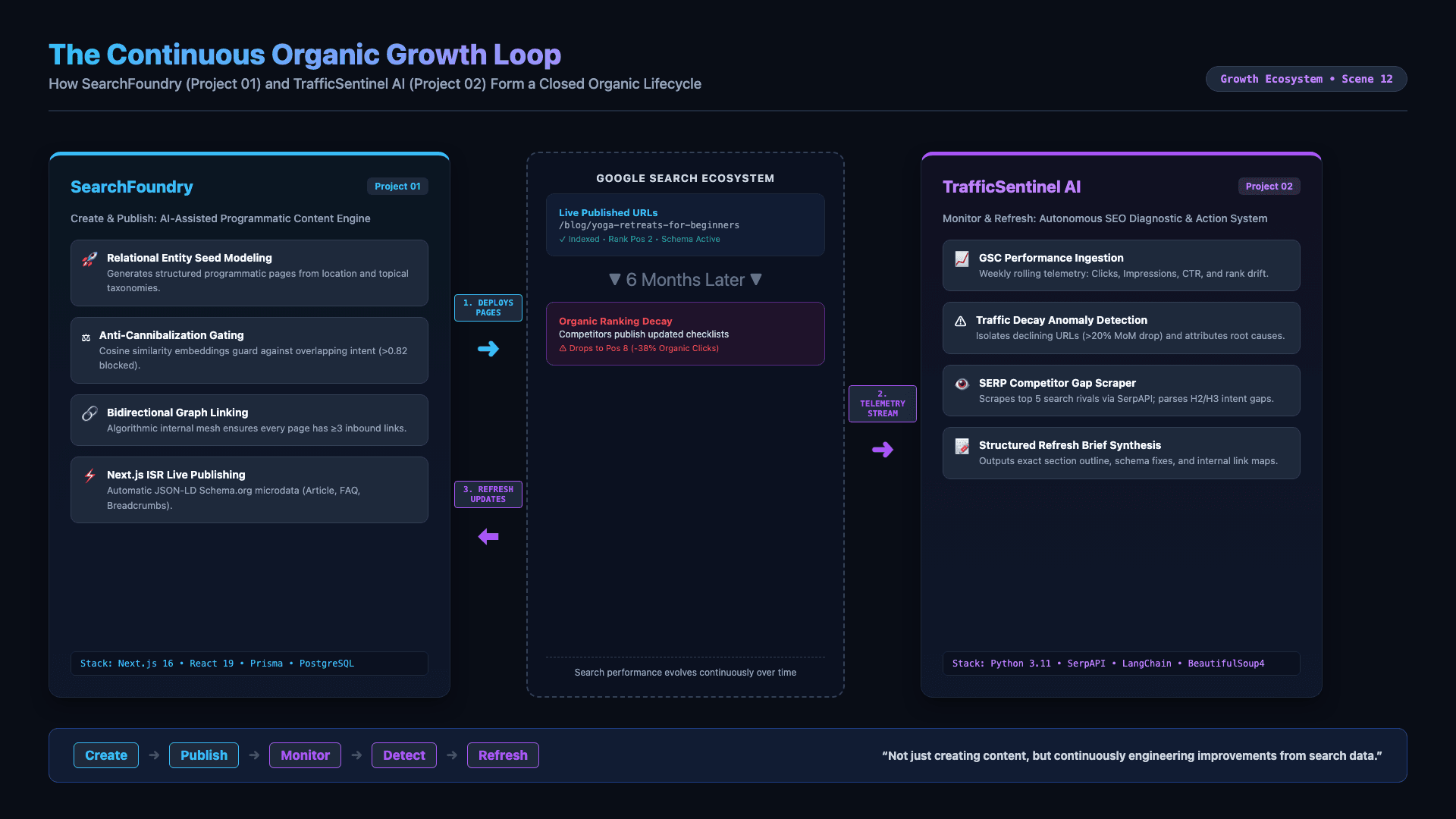The width and height of the screenshot is (1456, 819).
Task: Click Search performance evolves continuously caption
Action: (686, 673)
